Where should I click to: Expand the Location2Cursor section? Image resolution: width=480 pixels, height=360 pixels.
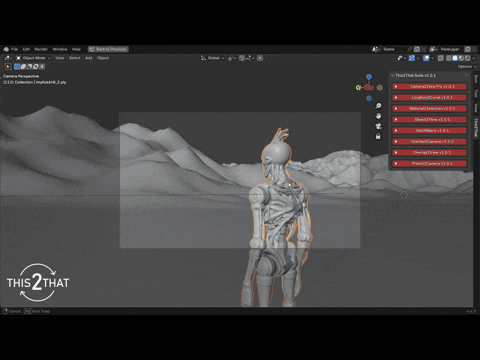(429, 98)
